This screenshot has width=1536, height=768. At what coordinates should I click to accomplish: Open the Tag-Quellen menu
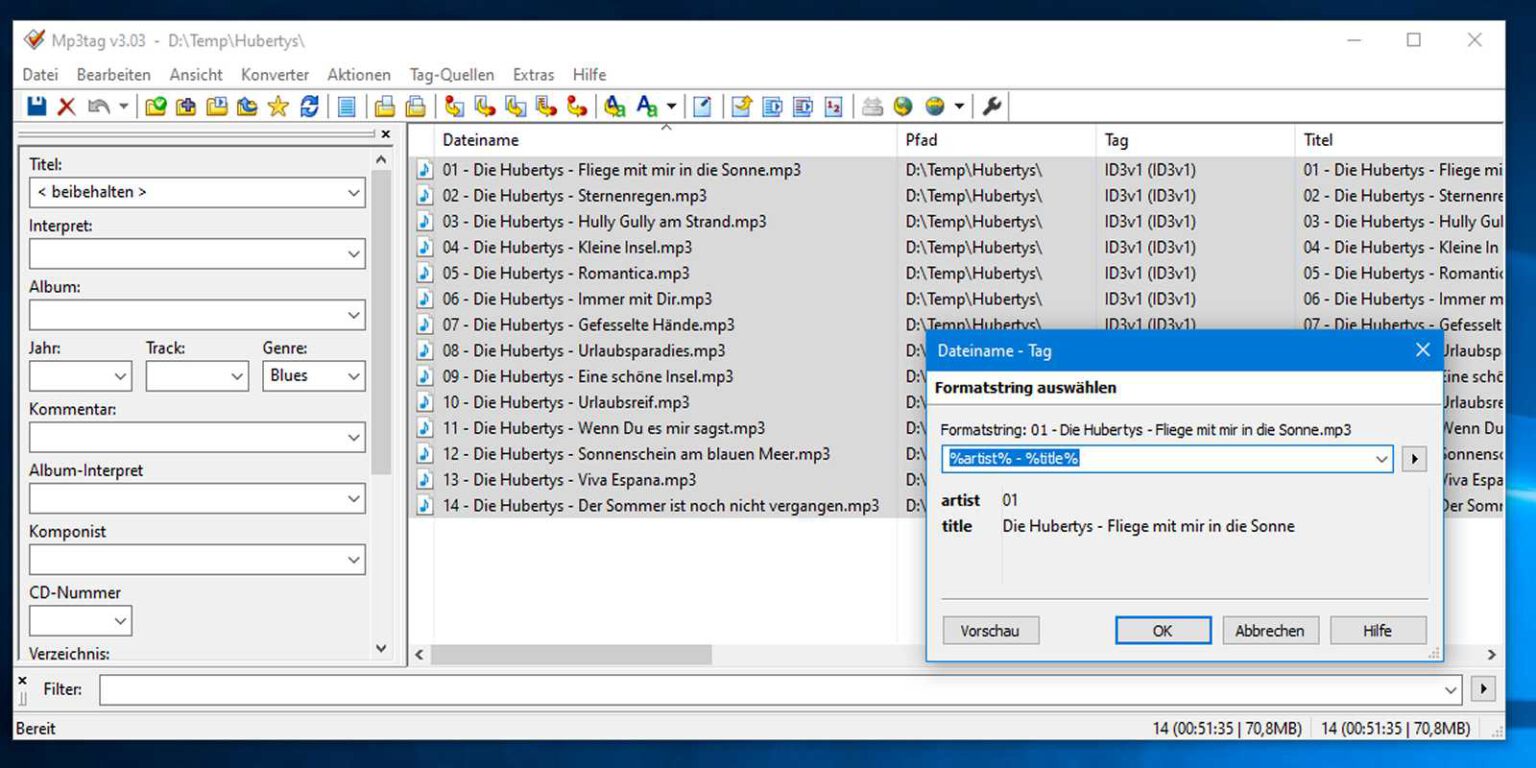click(x=451, y=74)
